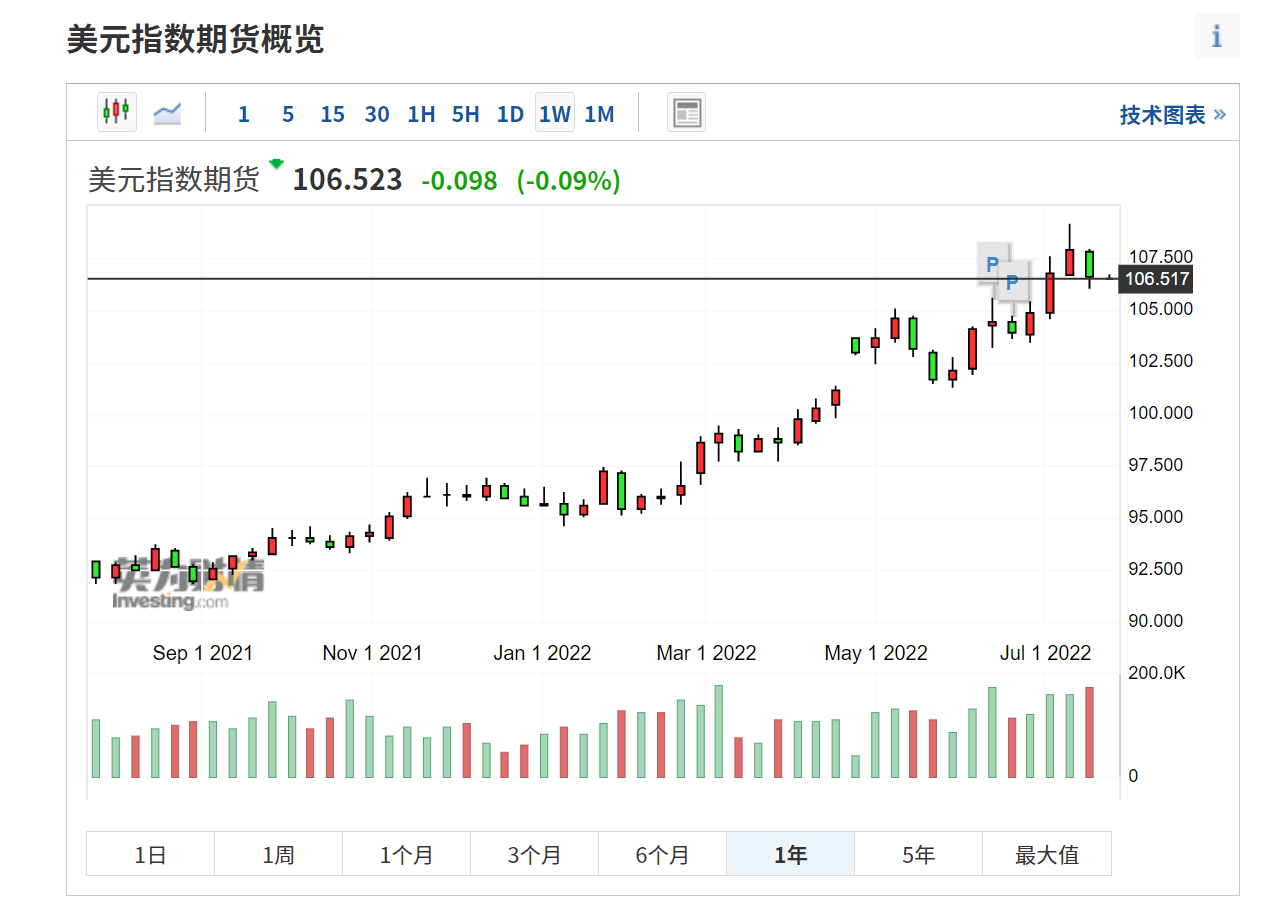This screenshot has width=1263, height=919.
Task: Select the 1 minute interval
Action: pyautogui.click(x=243, y=114)
